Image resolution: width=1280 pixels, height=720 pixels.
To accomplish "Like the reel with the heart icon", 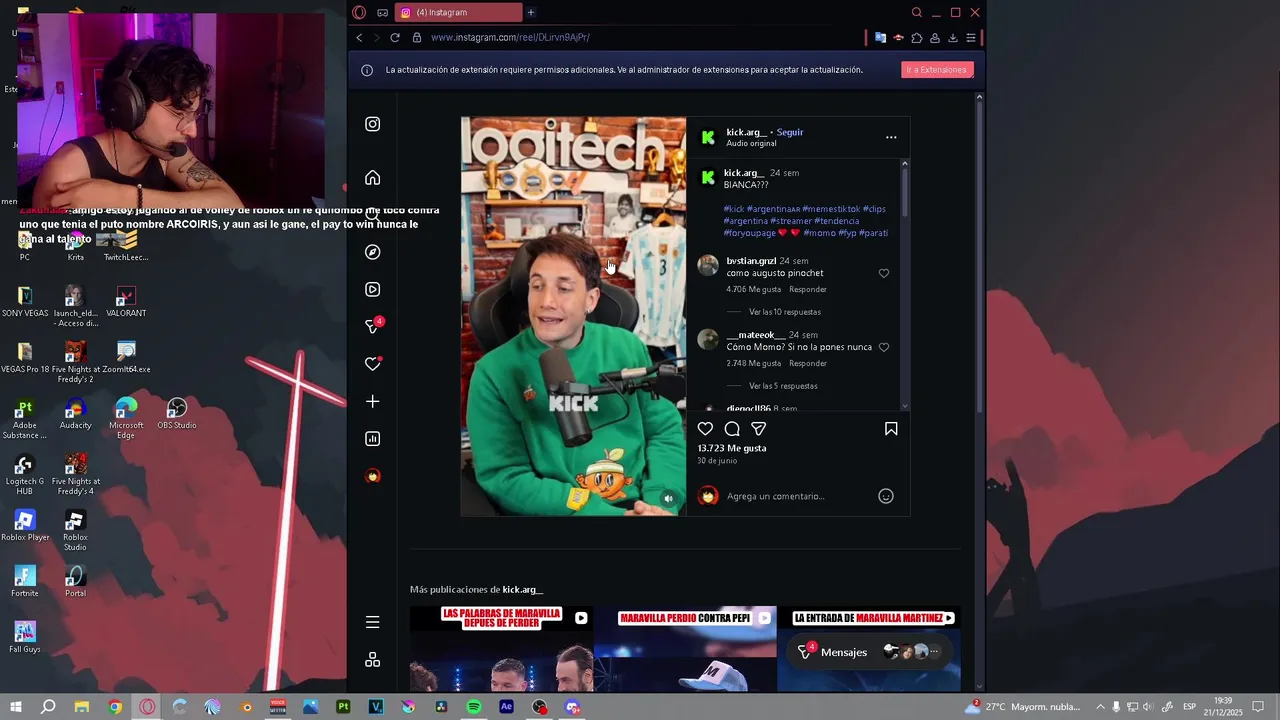I will [705, 429].
